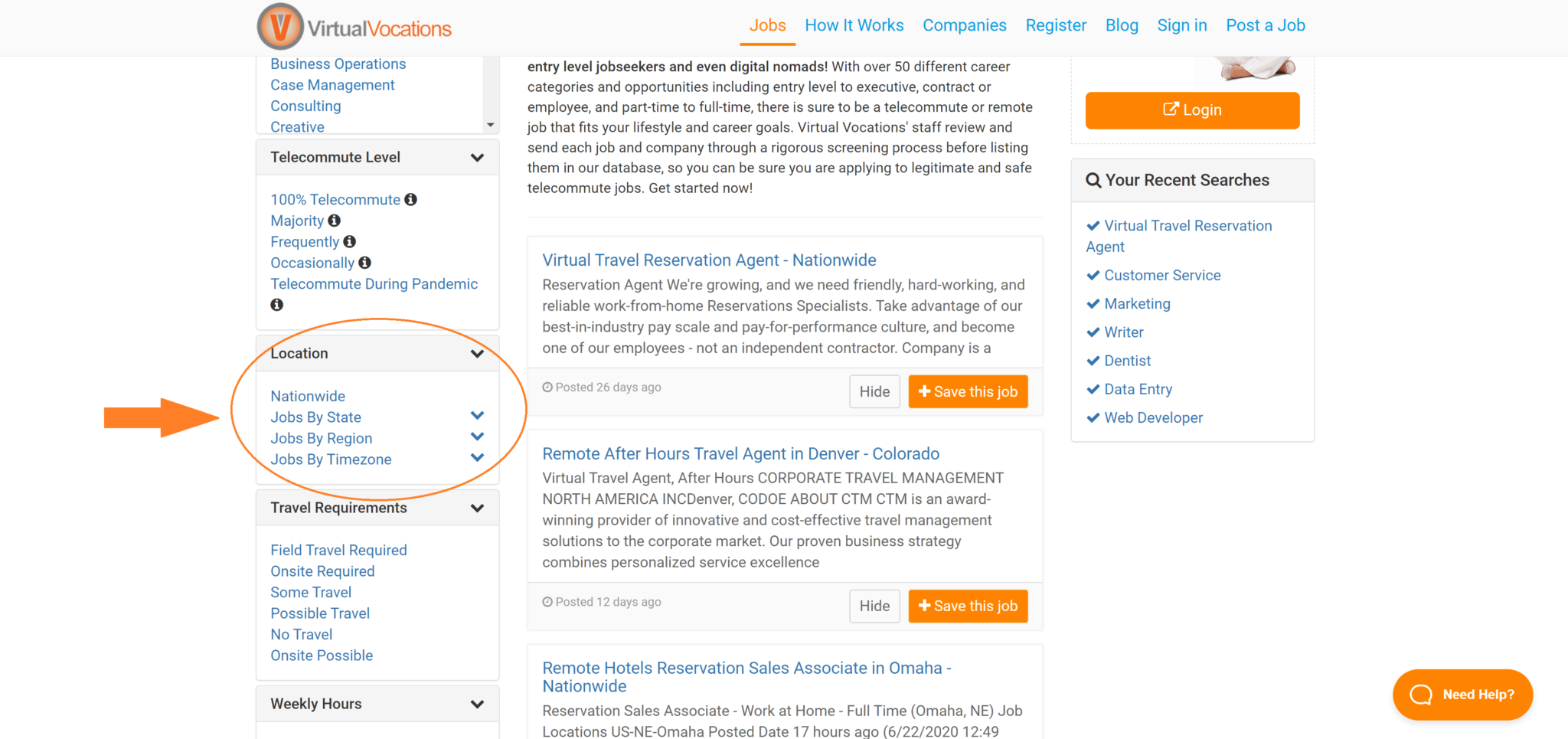Open the Nationwide location link

(308, 396)
